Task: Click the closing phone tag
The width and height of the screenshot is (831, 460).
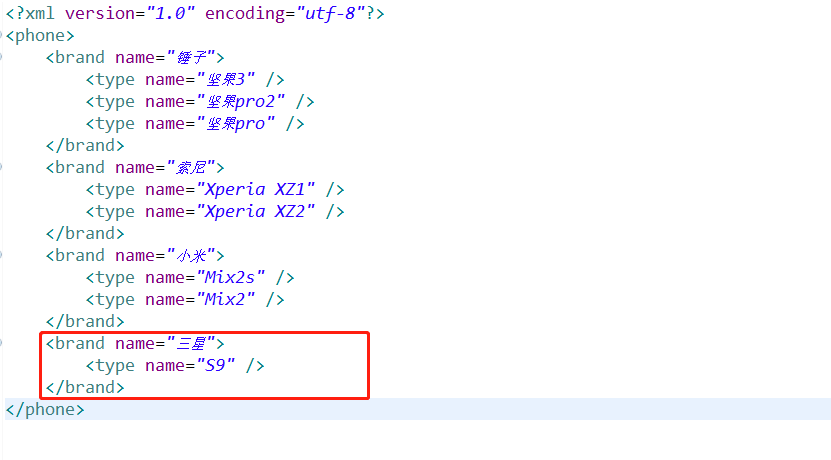Action: [x=45, y=409]
